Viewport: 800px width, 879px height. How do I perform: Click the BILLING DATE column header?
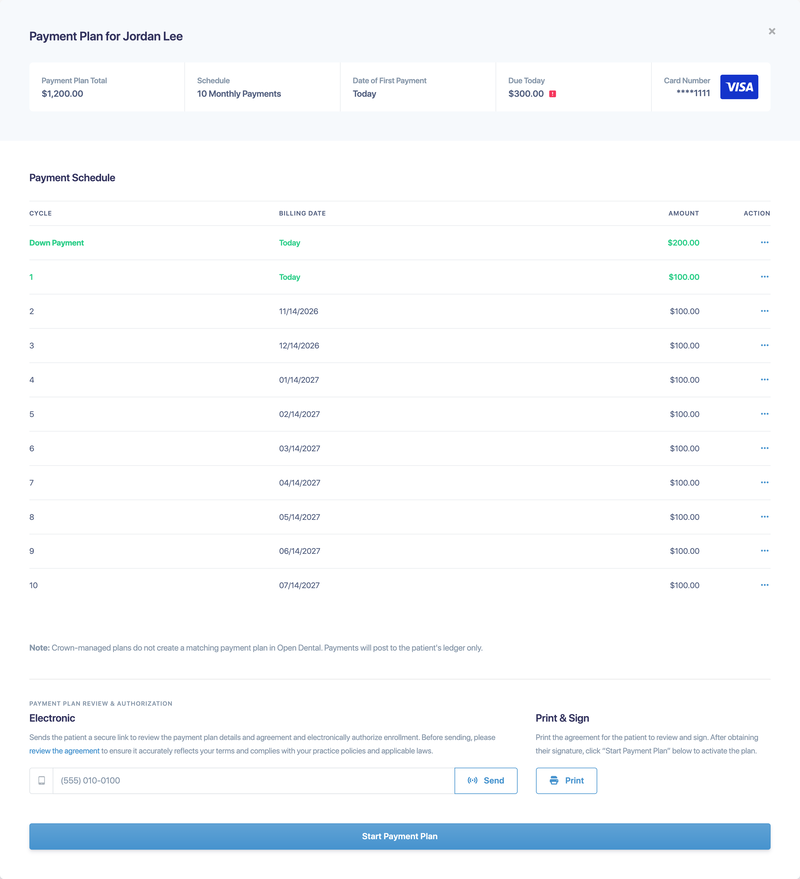tap(302, 213)
